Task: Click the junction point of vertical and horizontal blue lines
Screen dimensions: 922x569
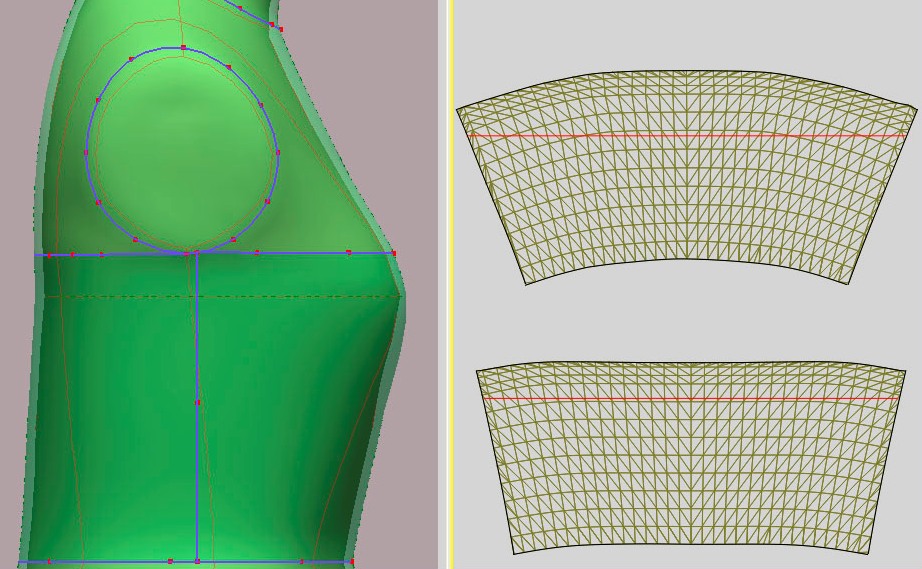Action: (197, 253)
